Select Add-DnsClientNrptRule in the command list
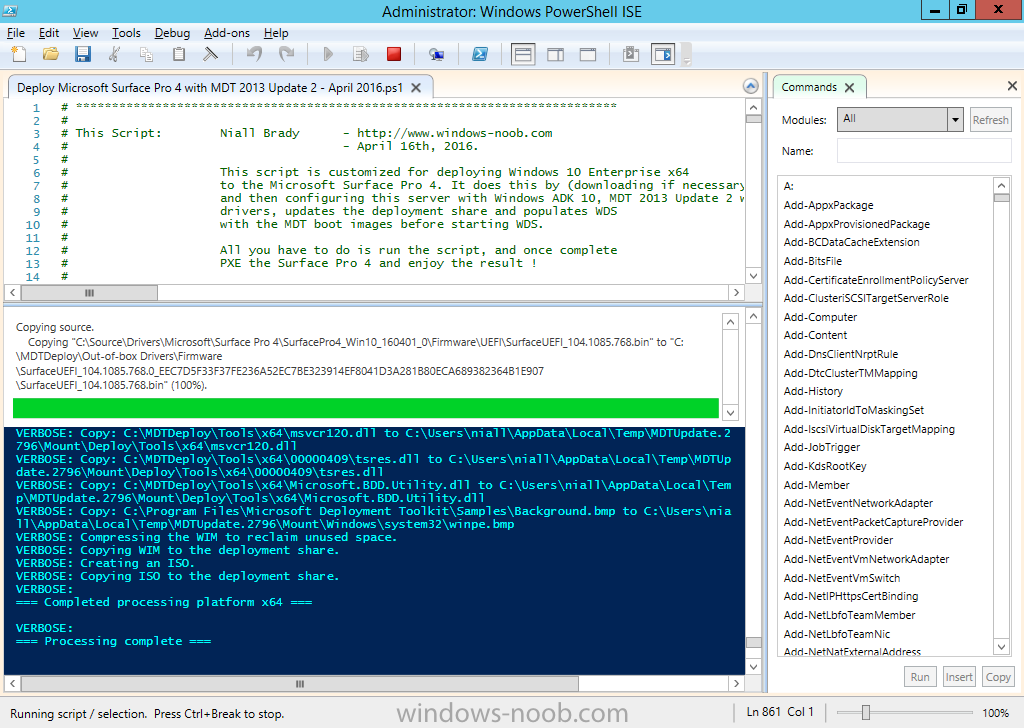 tap(840, 355)
